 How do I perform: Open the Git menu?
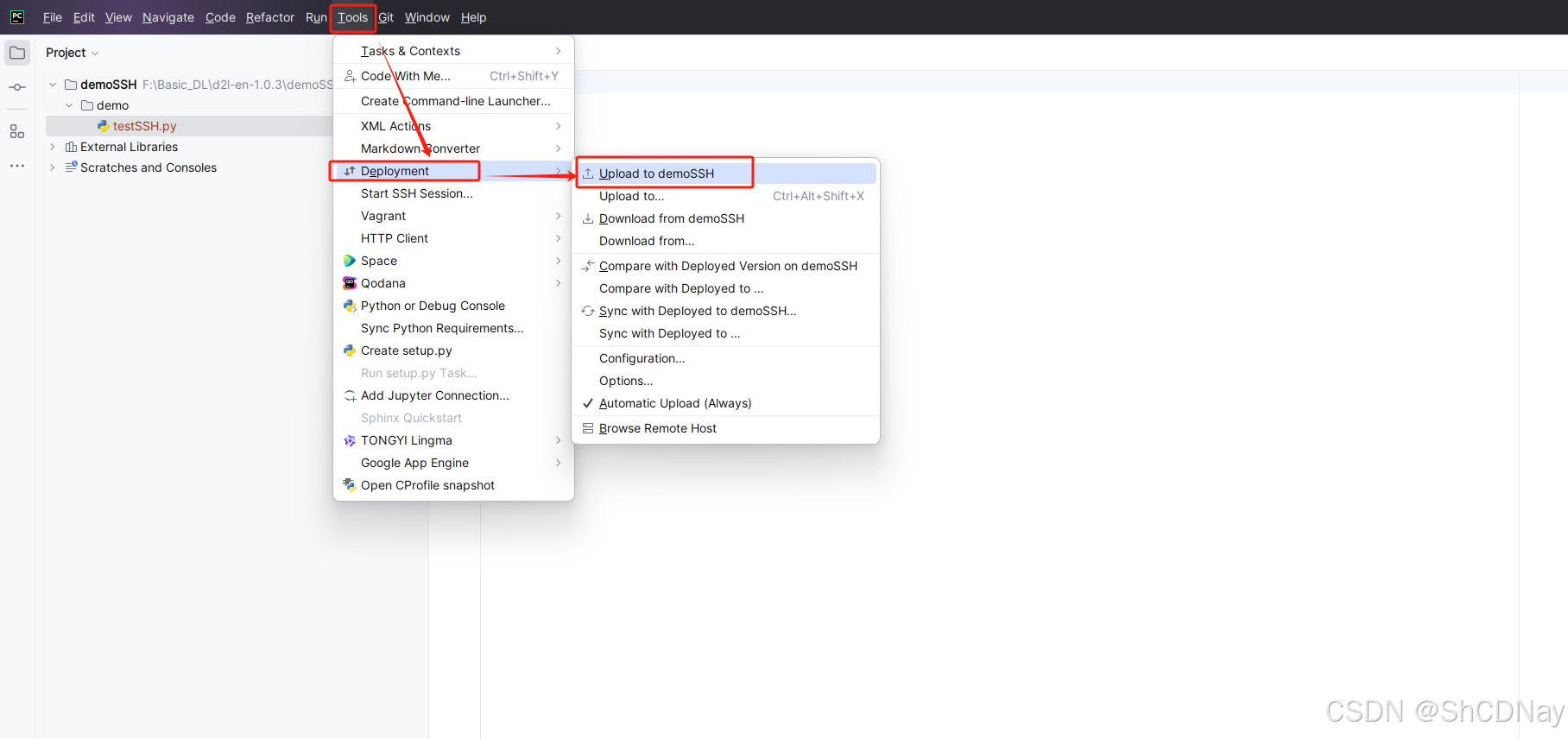386,17
